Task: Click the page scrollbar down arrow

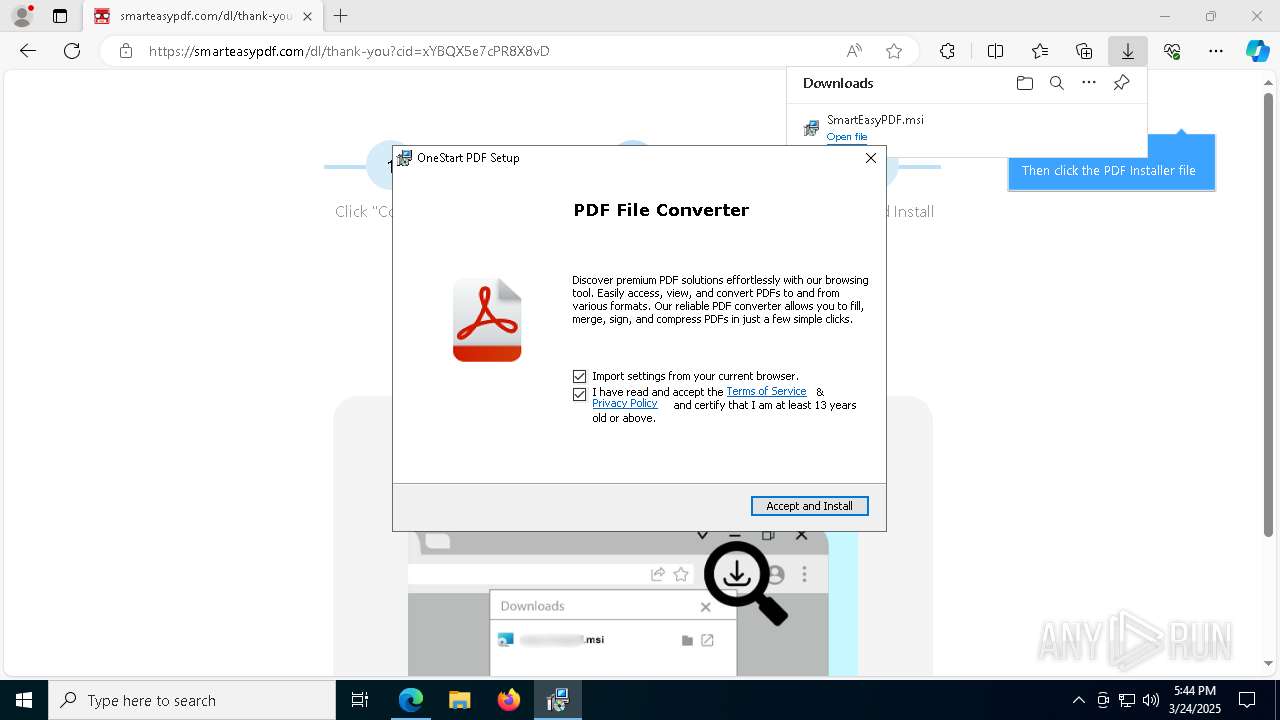Action: point(1270,664)
